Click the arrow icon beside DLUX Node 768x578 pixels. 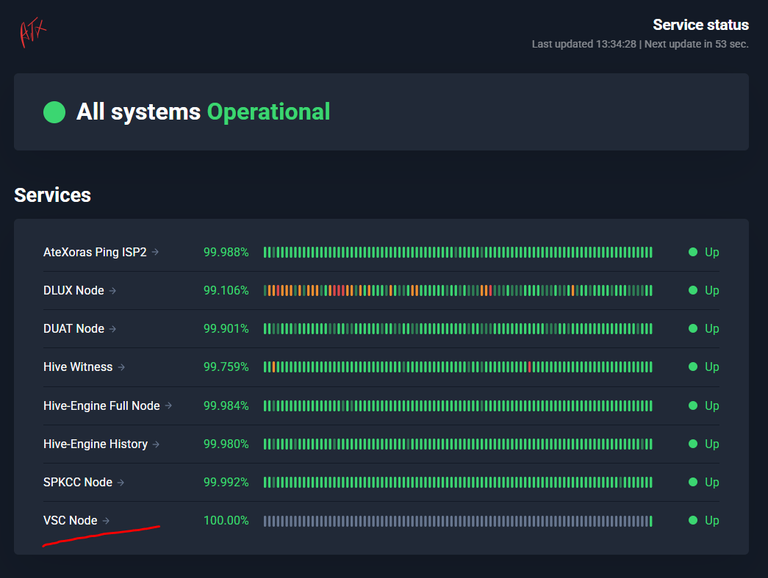113,290
